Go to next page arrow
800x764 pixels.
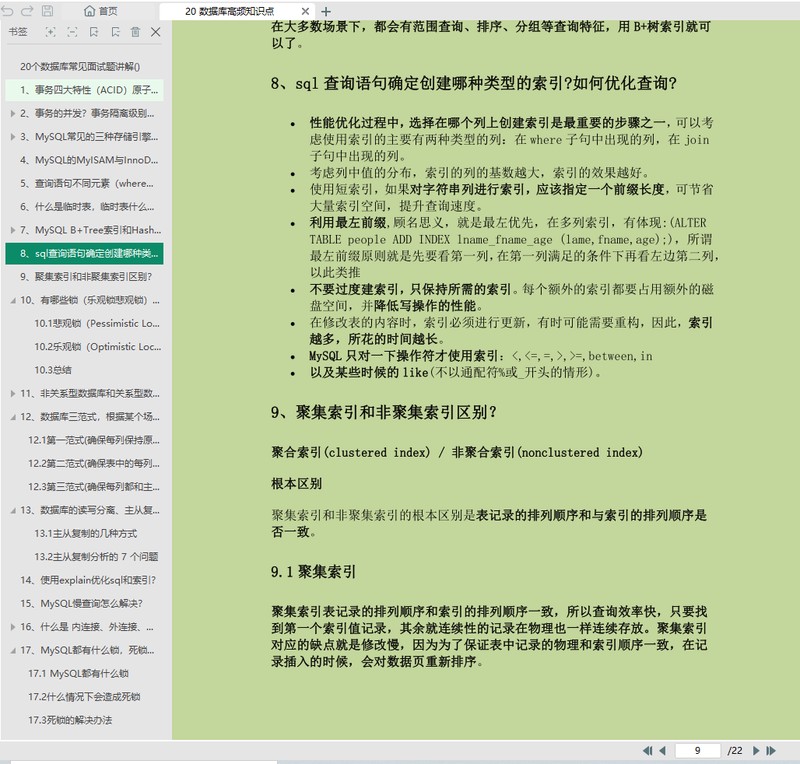click(x=756, y=750)
